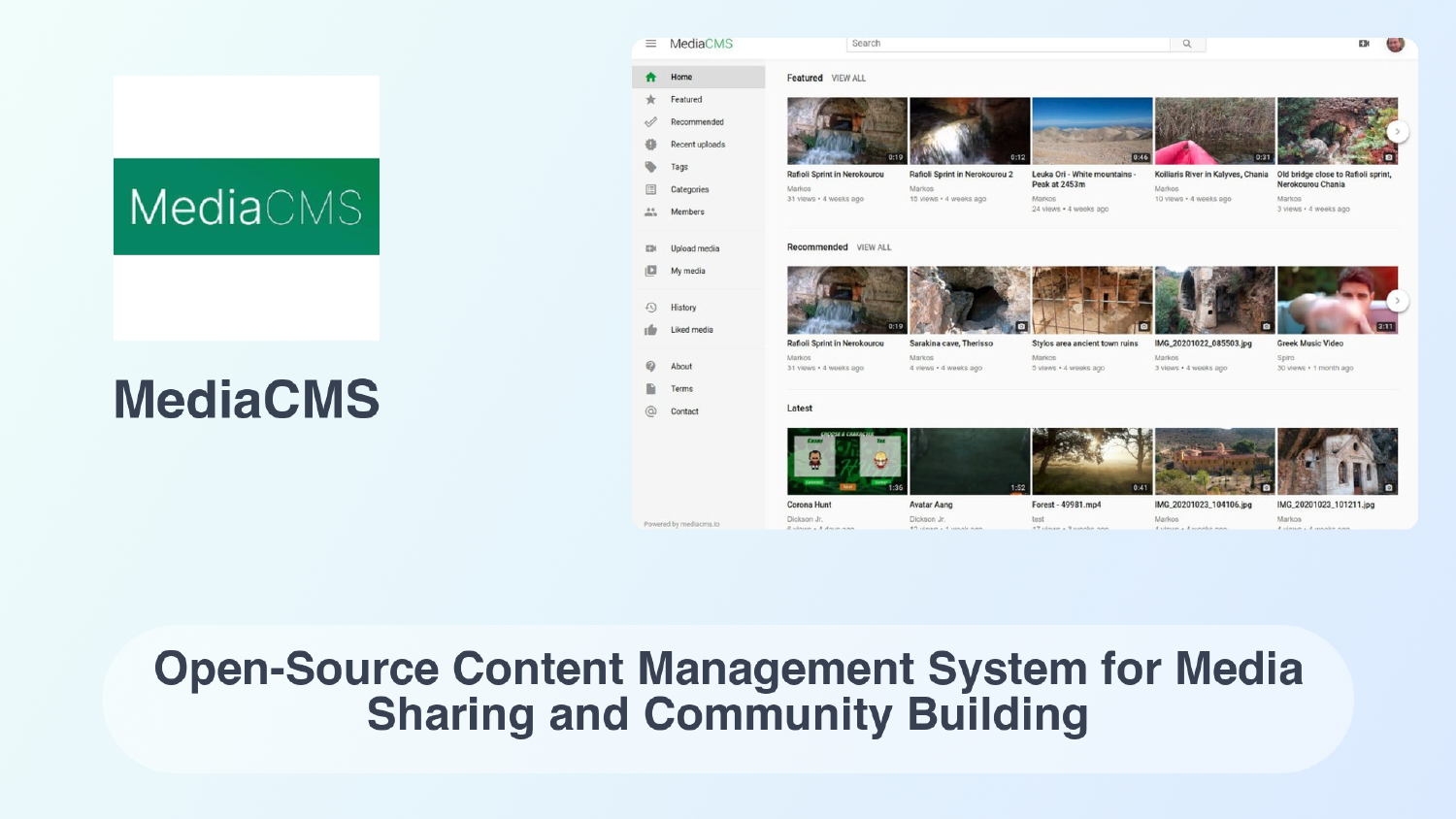Open Recent uploads via its sidebar icon
Image resolution: width=1456 pixels, height=819 pixels.
point(651,144)
